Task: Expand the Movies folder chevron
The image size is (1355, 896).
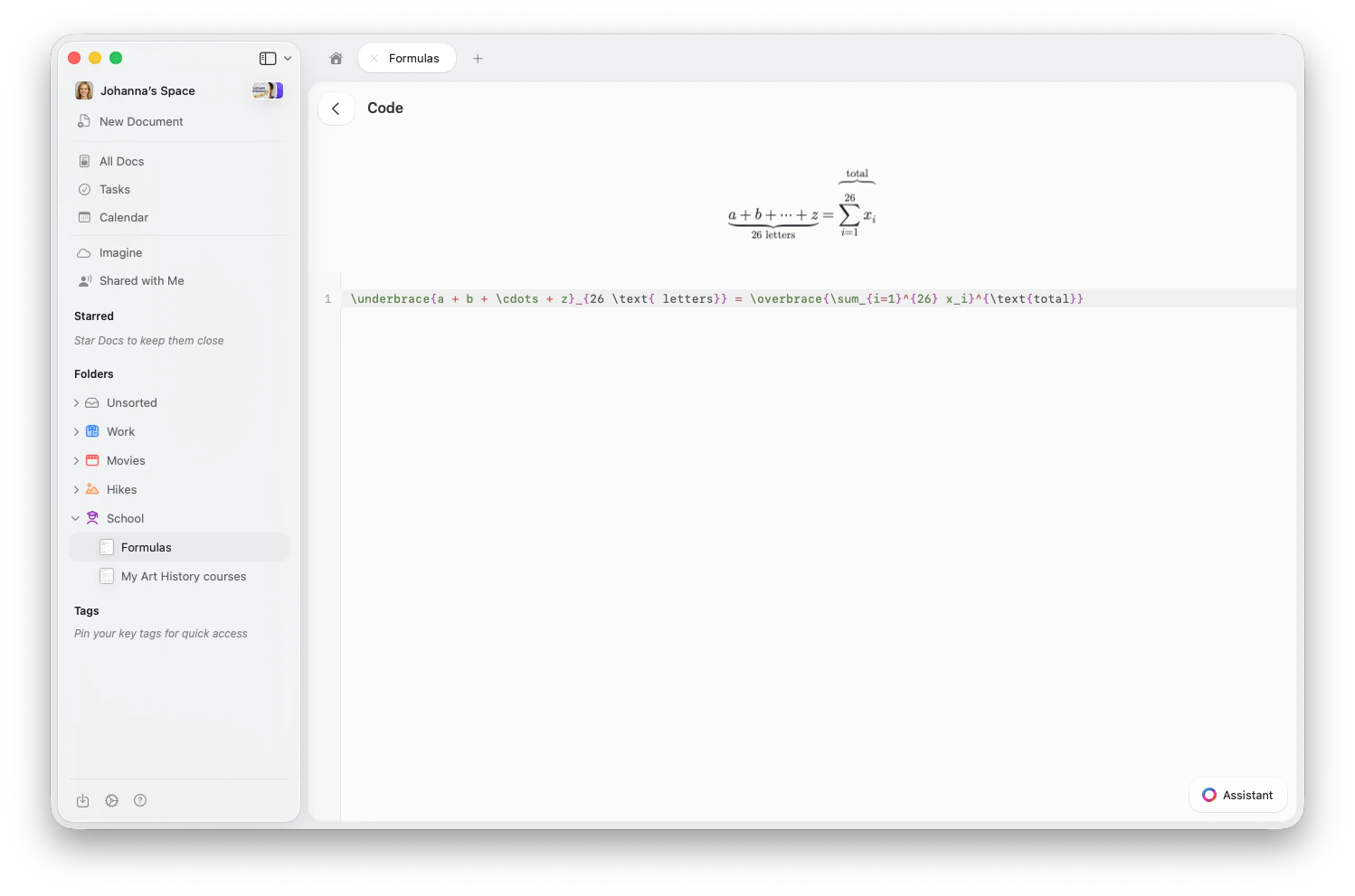Action: coord(76,461)
